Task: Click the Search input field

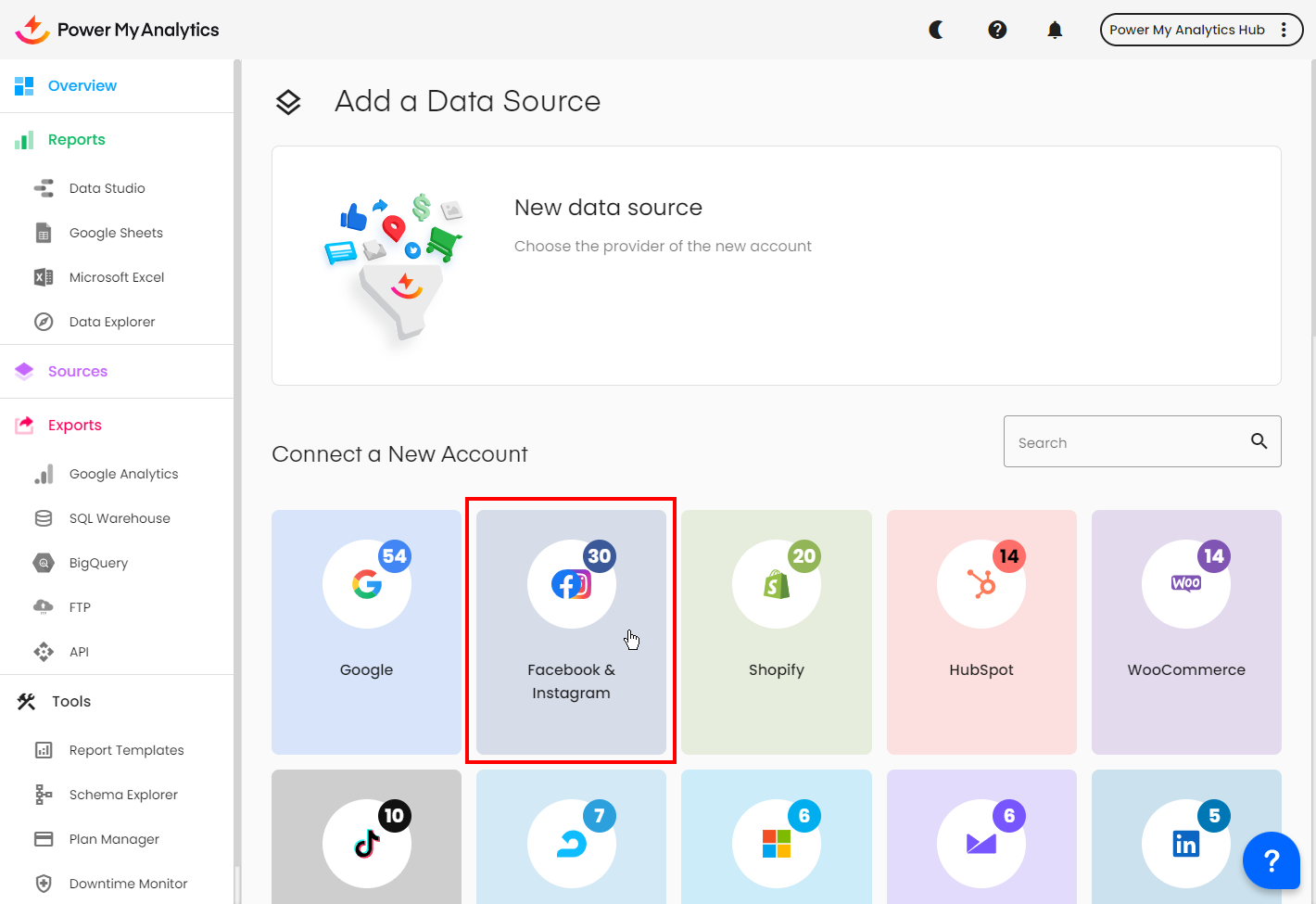Action: [x=1126, y=442]
